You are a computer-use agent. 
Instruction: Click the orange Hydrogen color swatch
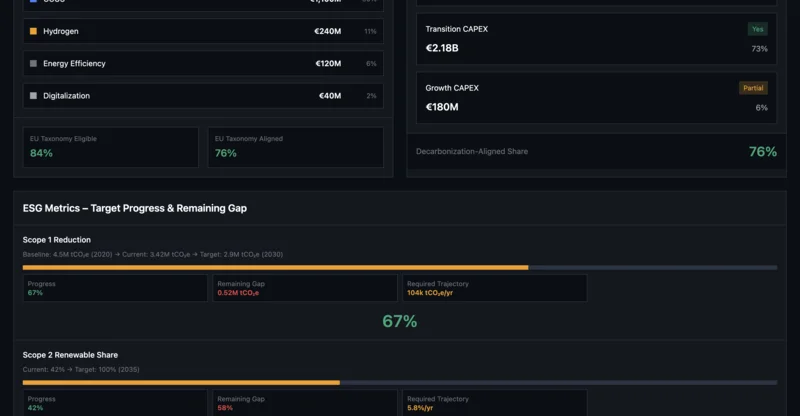34,32
